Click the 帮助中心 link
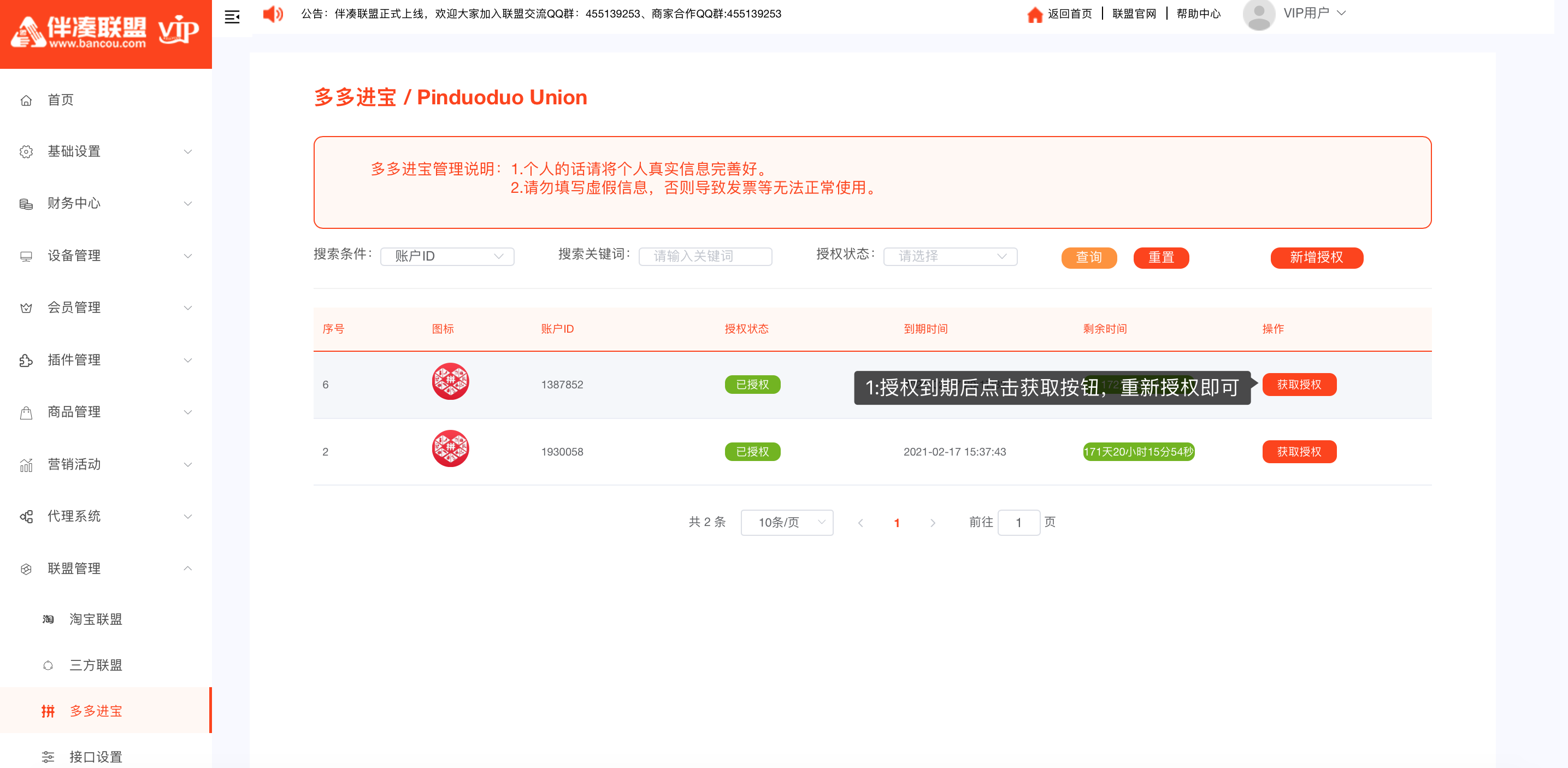1568x768 pixels. 1199,14
